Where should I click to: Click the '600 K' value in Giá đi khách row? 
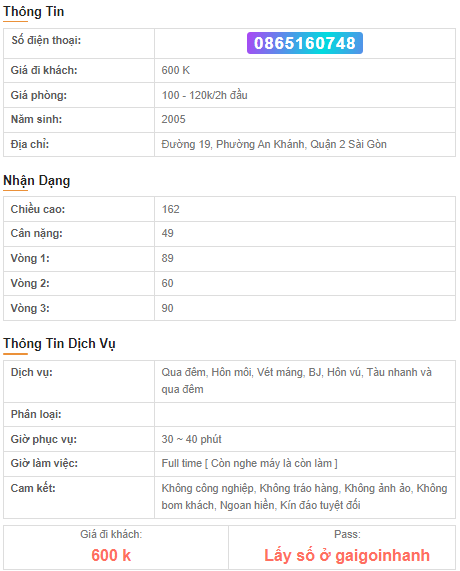pyautogui.click(x=176, y=70)
